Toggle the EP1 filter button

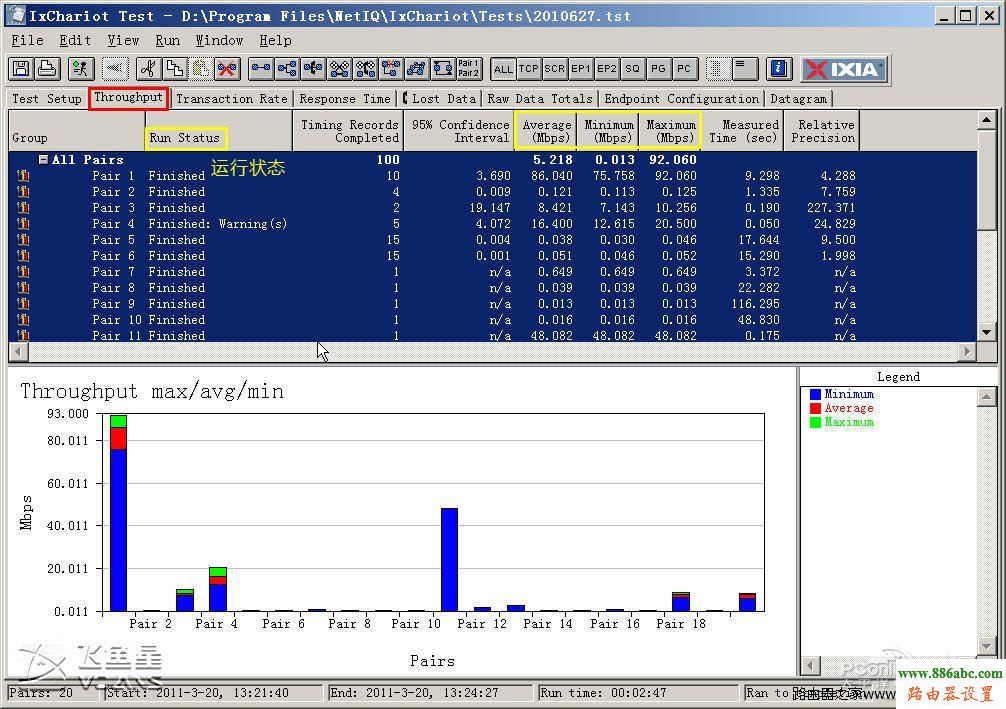click(x=581, y=69)
